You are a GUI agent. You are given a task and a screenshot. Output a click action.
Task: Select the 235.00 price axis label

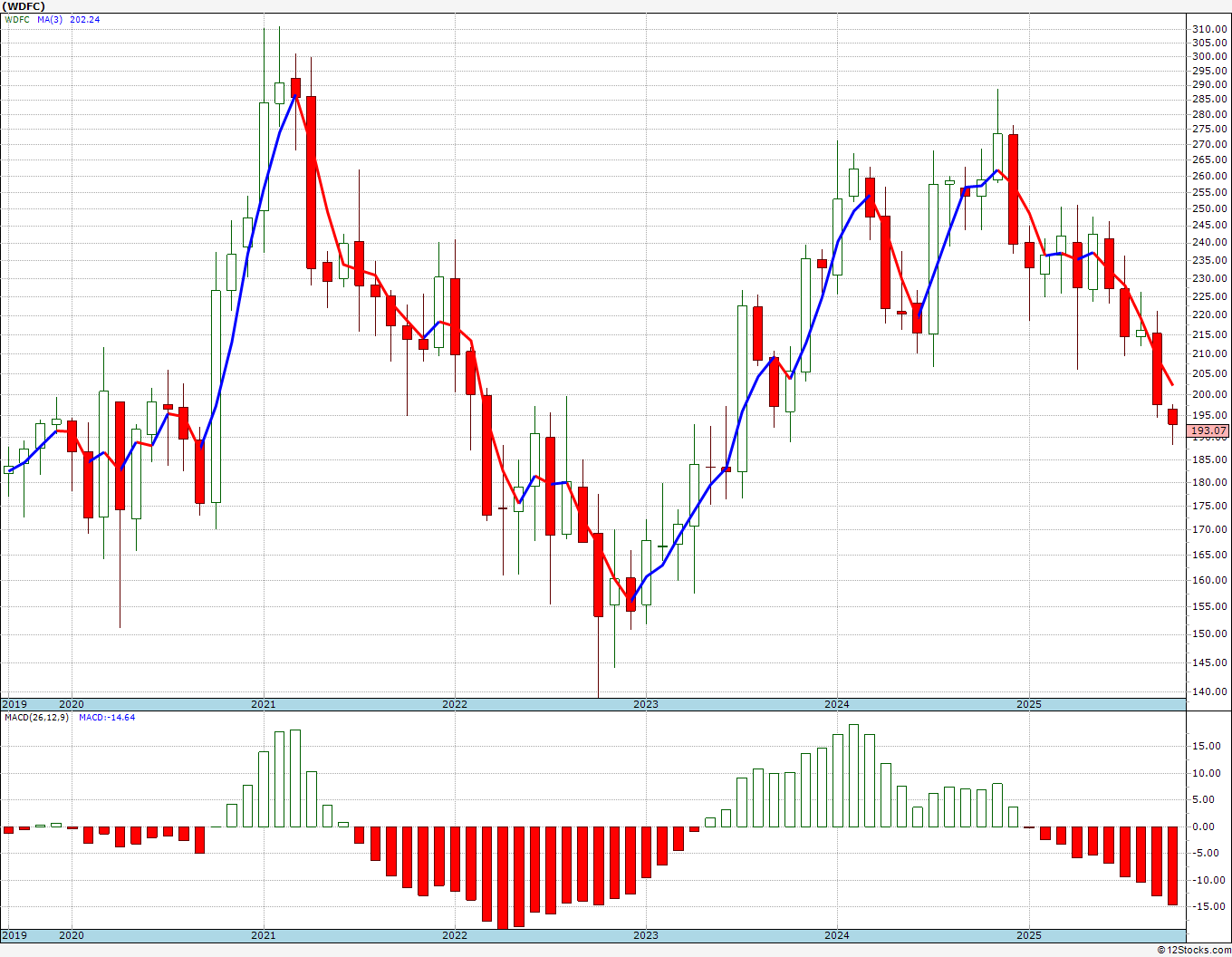tap(1210, 260)
